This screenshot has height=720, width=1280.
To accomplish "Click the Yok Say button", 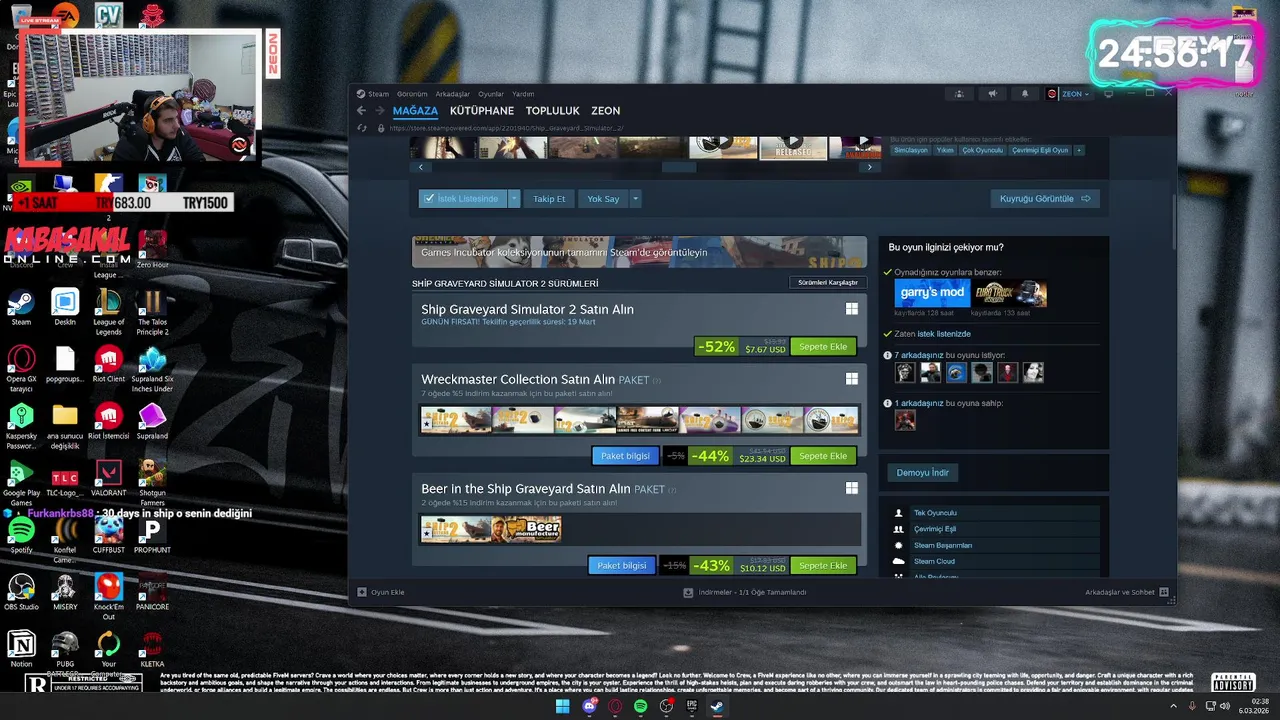I will [603, 199].
